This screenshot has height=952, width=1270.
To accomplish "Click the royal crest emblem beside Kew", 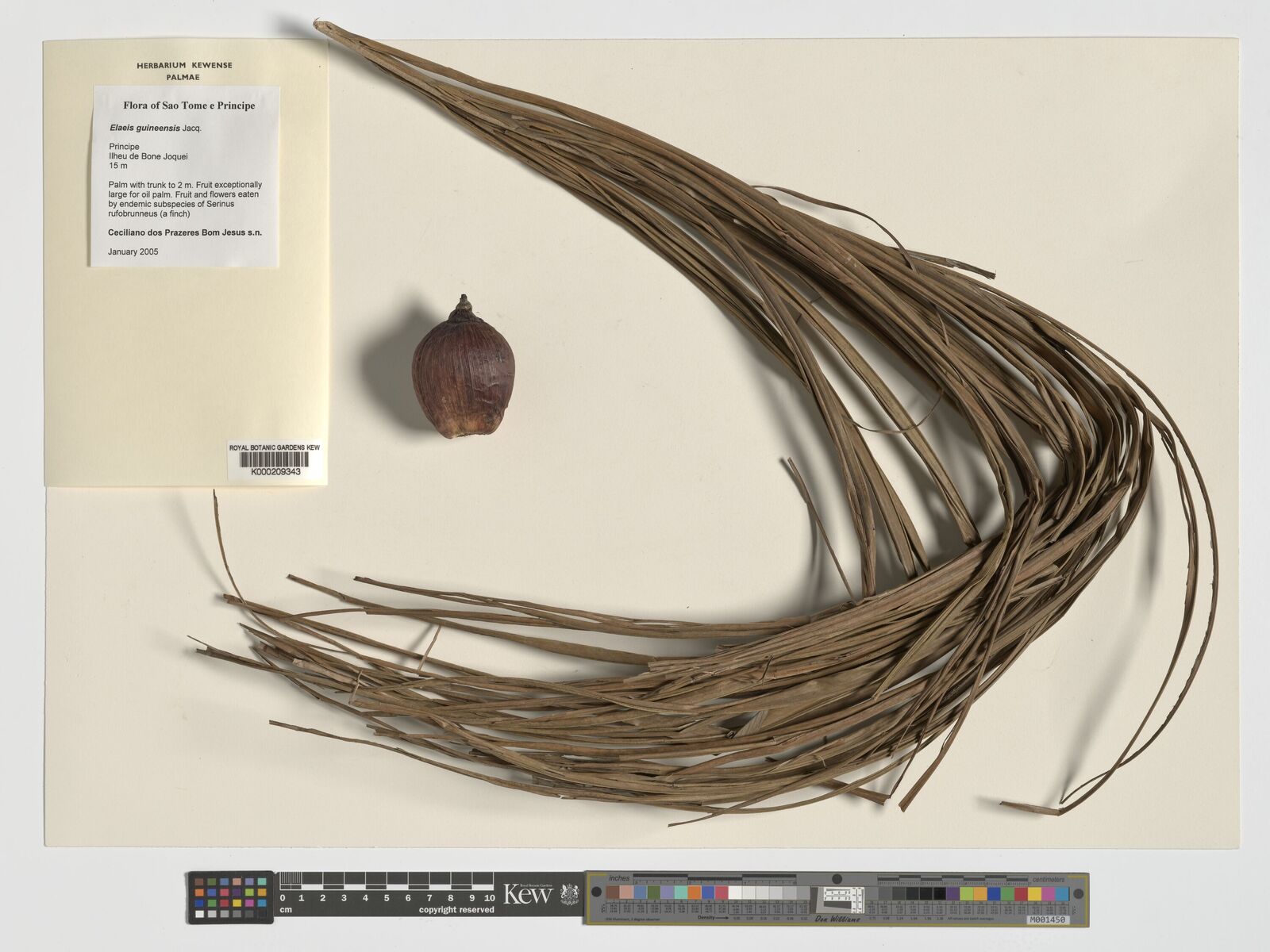I will [x=568, y=895].
